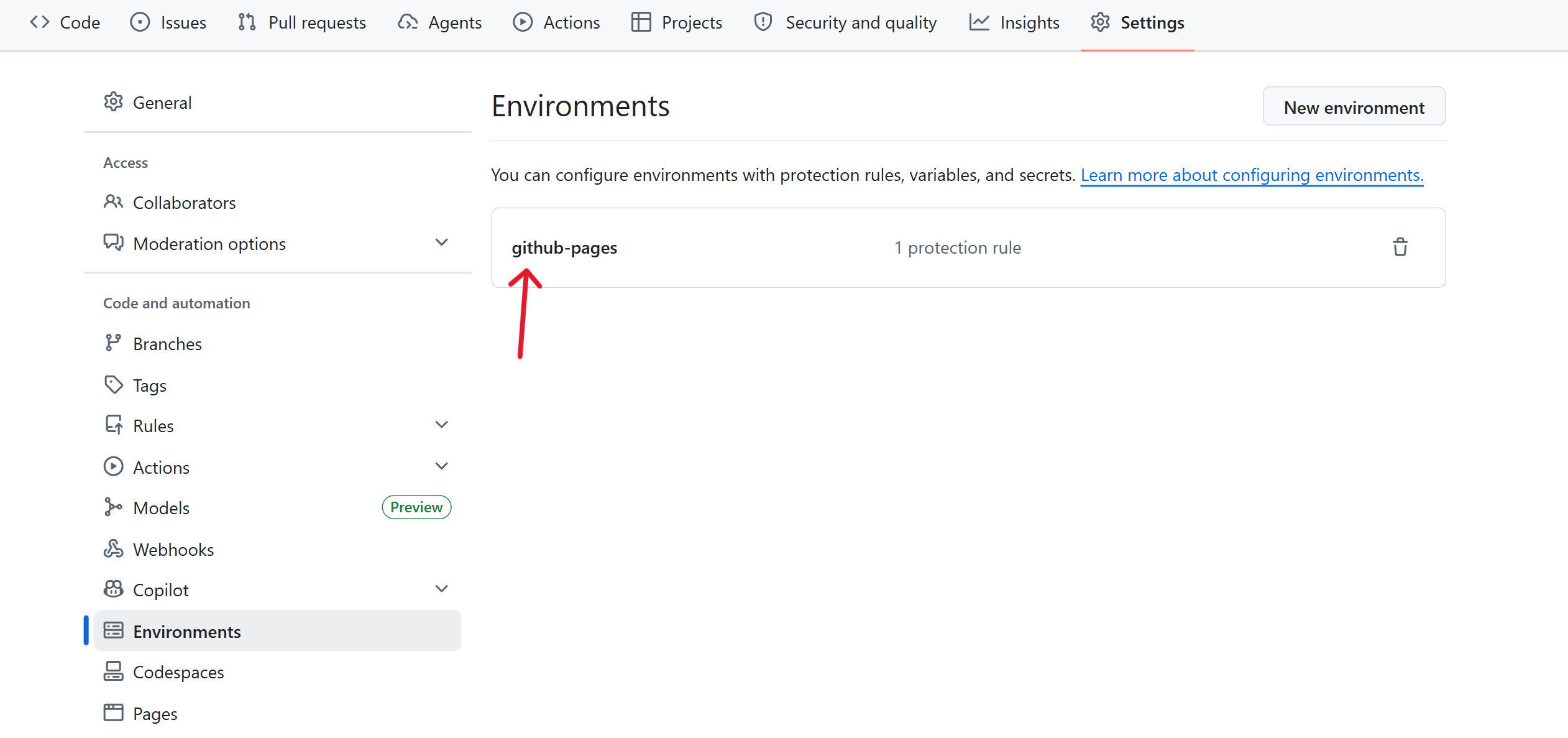Click the Pull requests branch icon
1568x738 pixels.
pos(247,22)
